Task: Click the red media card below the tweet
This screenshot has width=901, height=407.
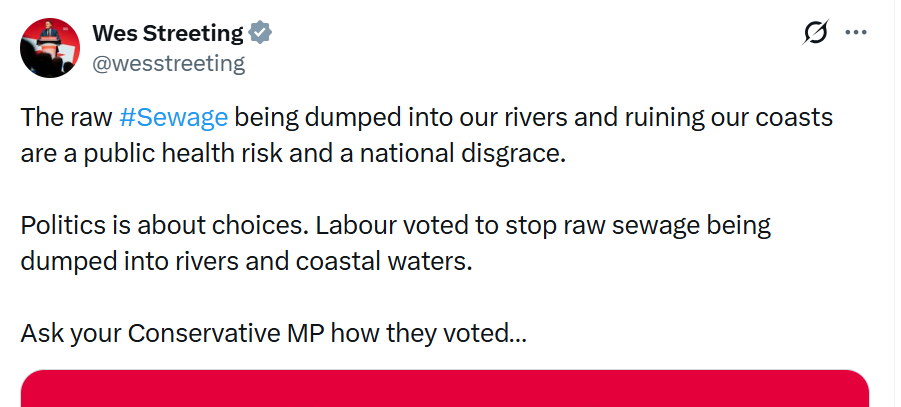Action: tap(444, 388)
